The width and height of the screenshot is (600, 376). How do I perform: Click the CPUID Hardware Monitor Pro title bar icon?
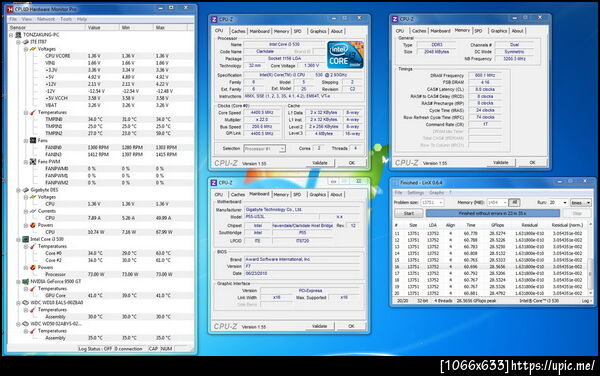coord(10,9)
